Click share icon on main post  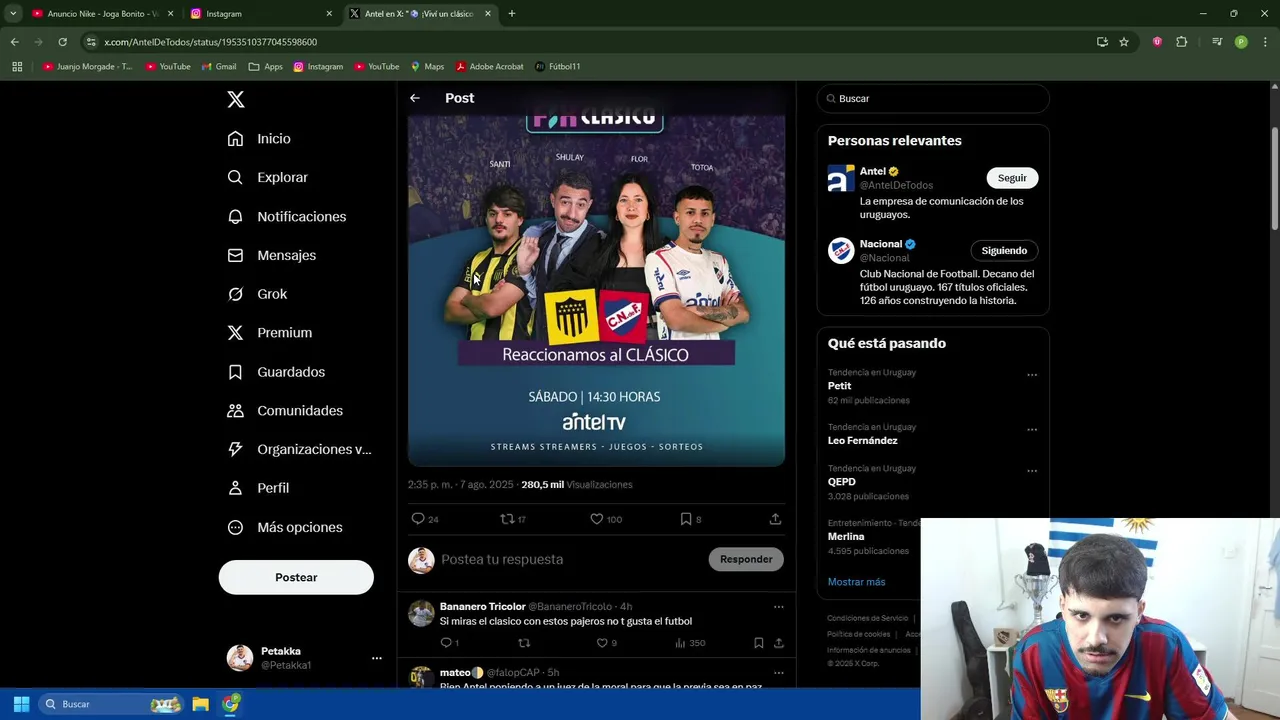click(775, 519)
